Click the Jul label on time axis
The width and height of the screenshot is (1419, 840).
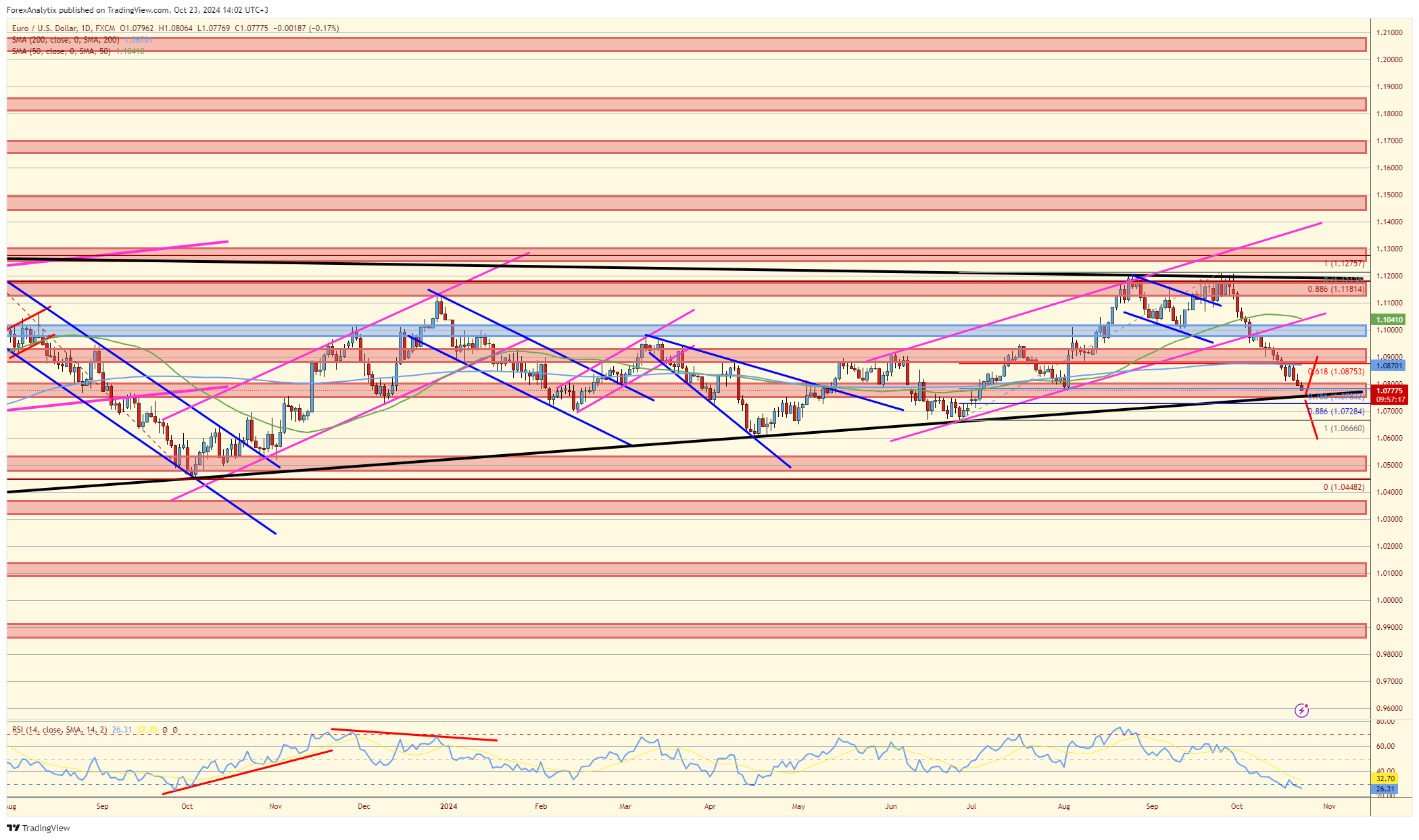[x=971, y=806]
